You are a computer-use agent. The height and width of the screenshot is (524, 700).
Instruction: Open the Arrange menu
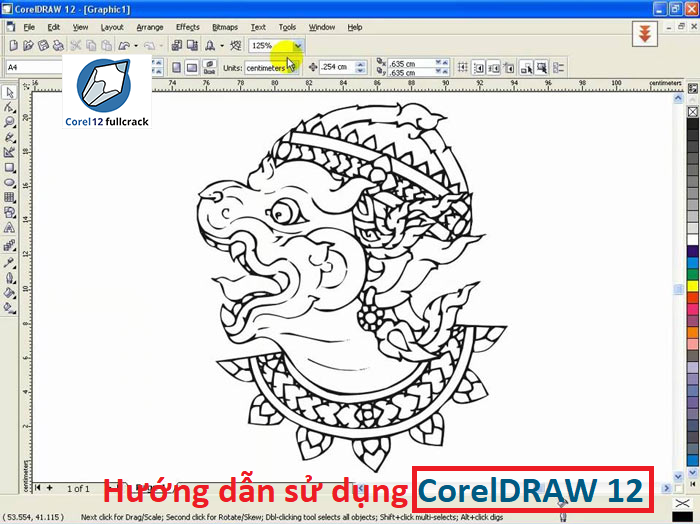pyautogui.click(x=150, y=27)
